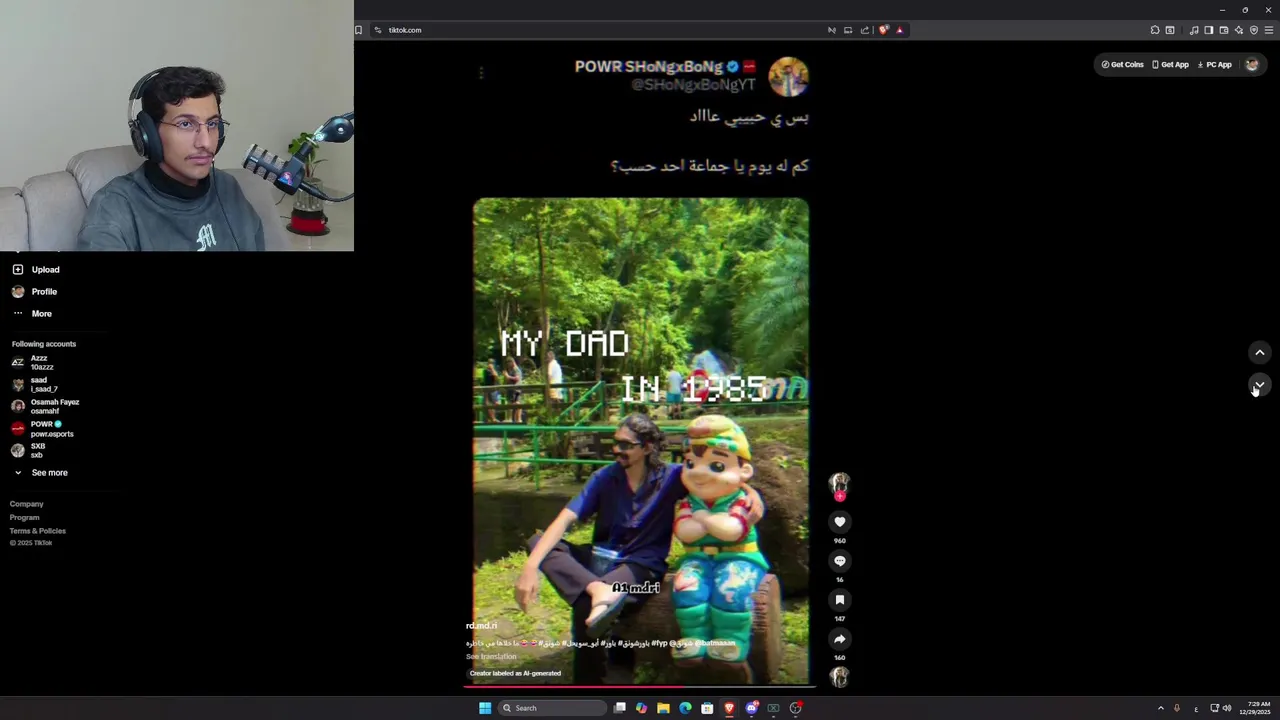Save video with the bookmark icon
Viewport: 1280px width, 720px height.
pyautogui.click(x=840, y=600)
